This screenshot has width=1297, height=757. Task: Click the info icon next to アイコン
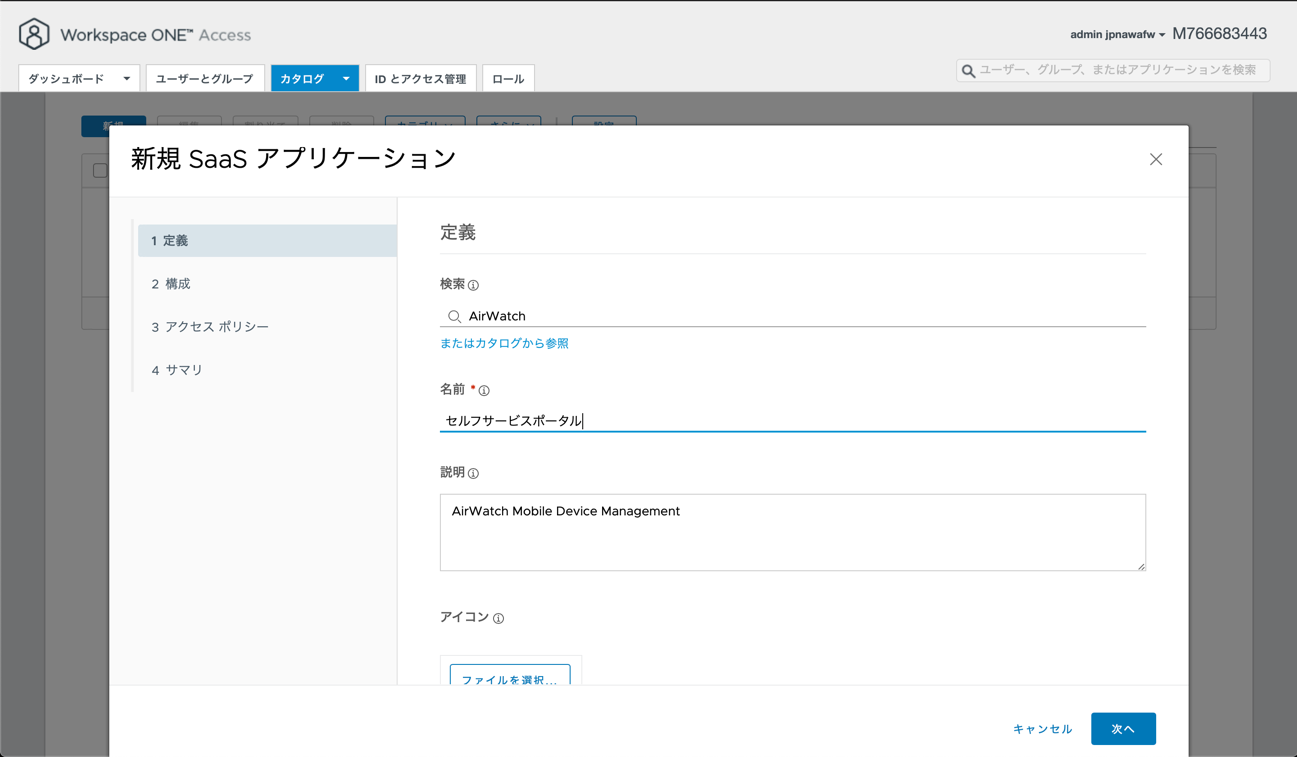498,618
